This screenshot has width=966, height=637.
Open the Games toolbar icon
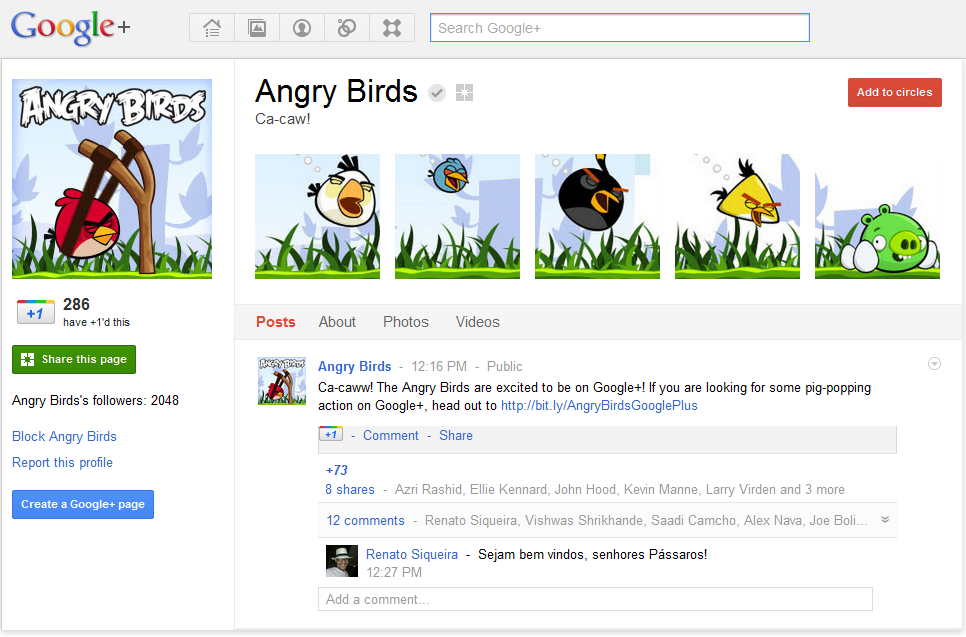point(392,28)
